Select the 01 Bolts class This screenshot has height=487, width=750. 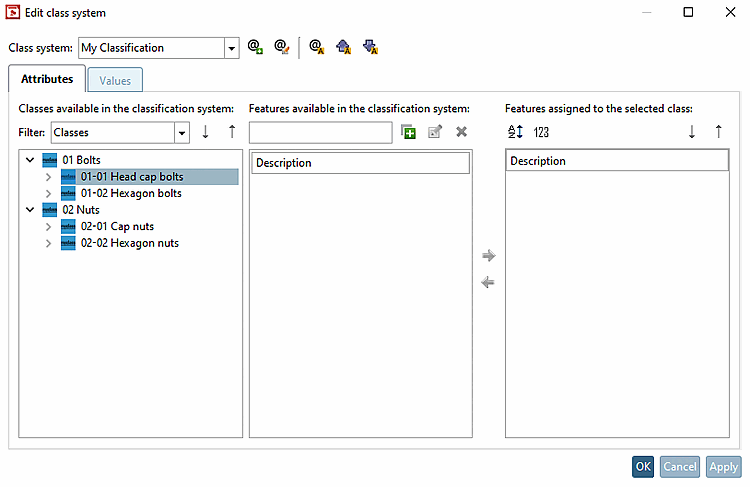[x=81, y=160]
